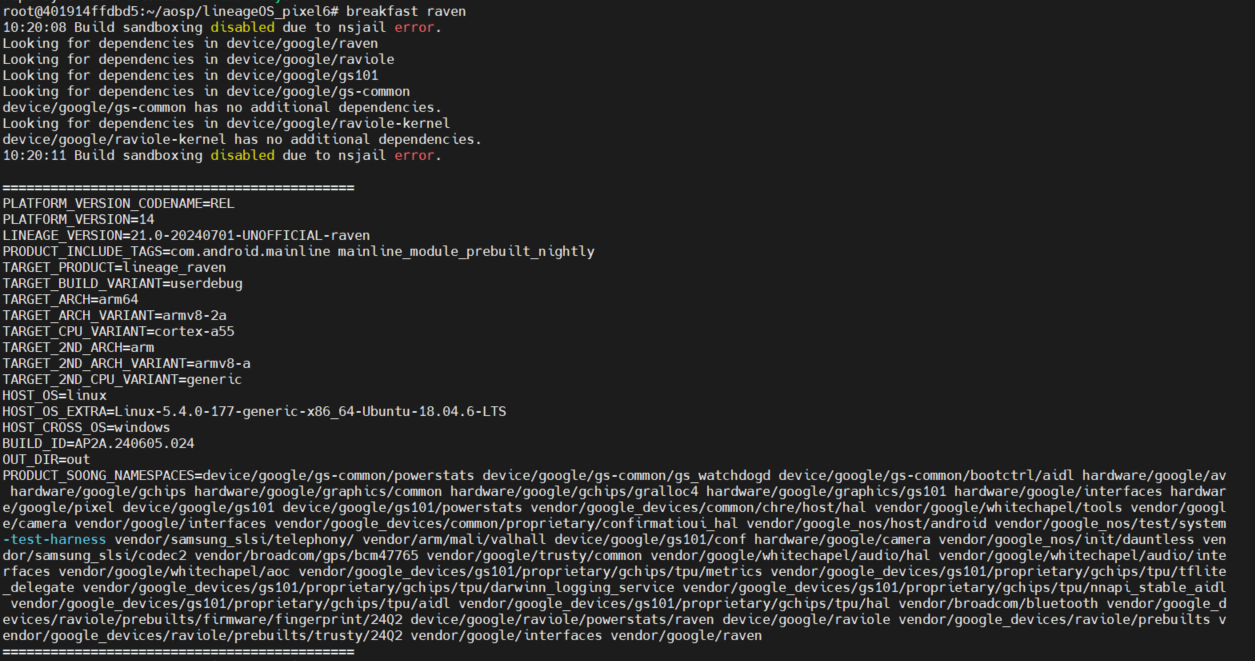The width and height of the screenshot is (1255, 661).
Task: Click the TARGET_PRODUCT=lineage_raven line
Action: coord(114,267)
